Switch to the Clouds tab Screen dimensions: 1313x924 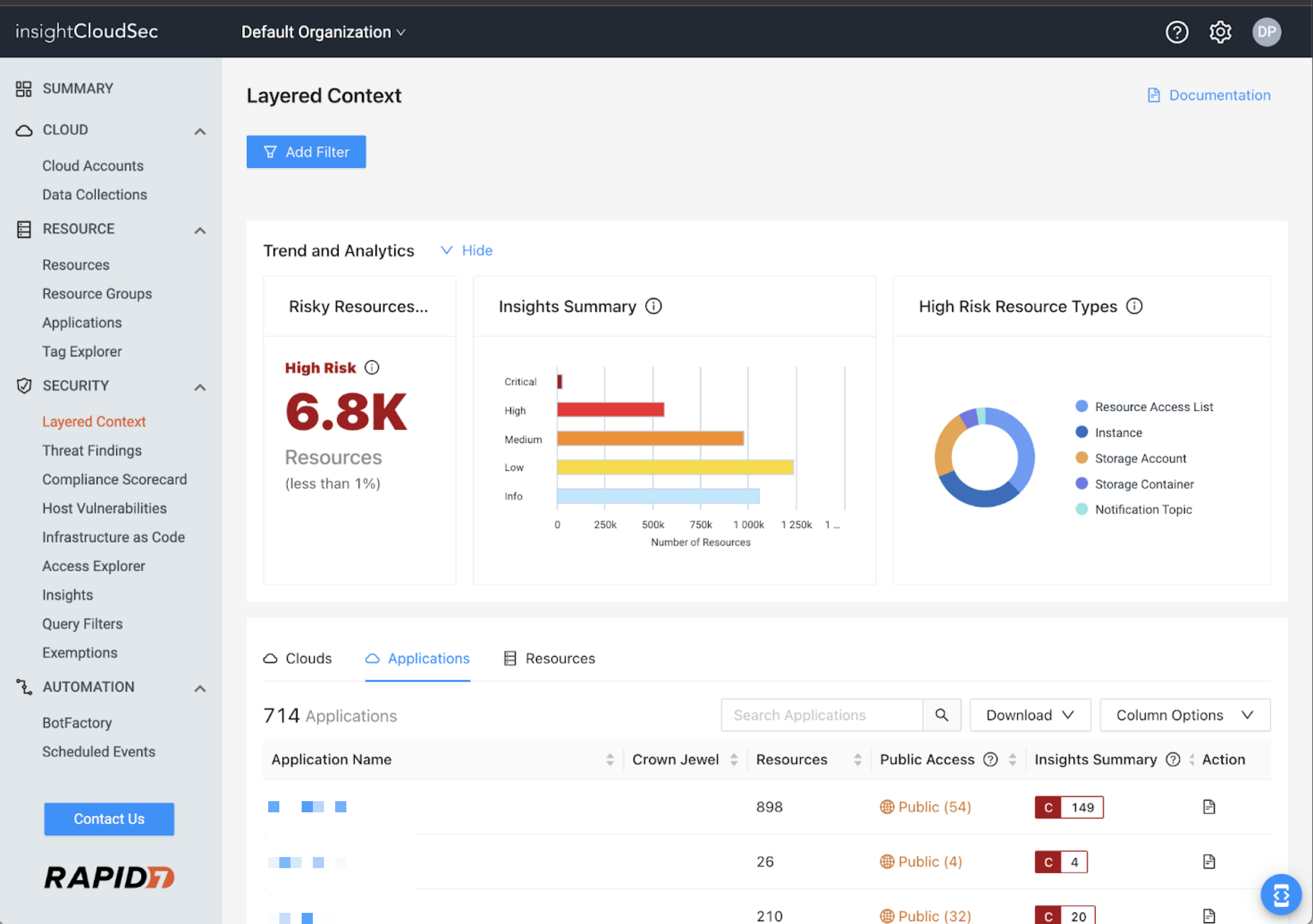[297, 658]
